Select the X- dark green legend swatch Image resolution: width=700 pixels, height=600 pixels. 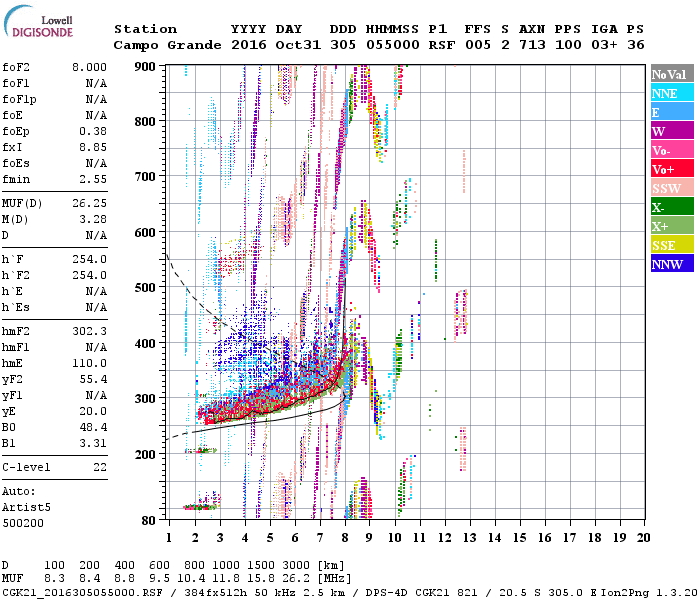(672, 207)
